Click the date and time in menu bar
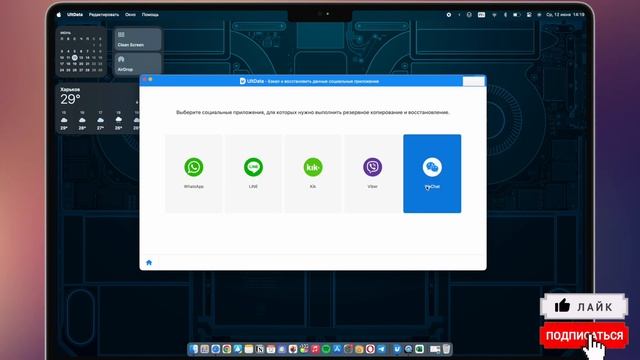The width and height of the screenshot is (640, 360). pos(565,15)
